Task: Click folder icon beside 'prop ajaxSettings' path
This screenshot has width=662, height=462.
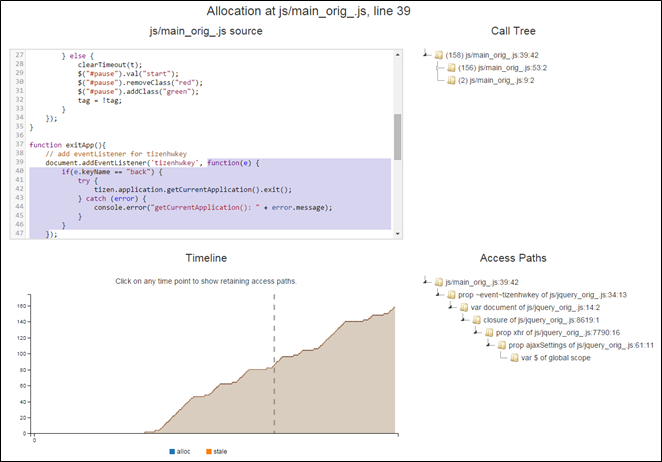Action: pyautogui.click(x=501, y=345)
